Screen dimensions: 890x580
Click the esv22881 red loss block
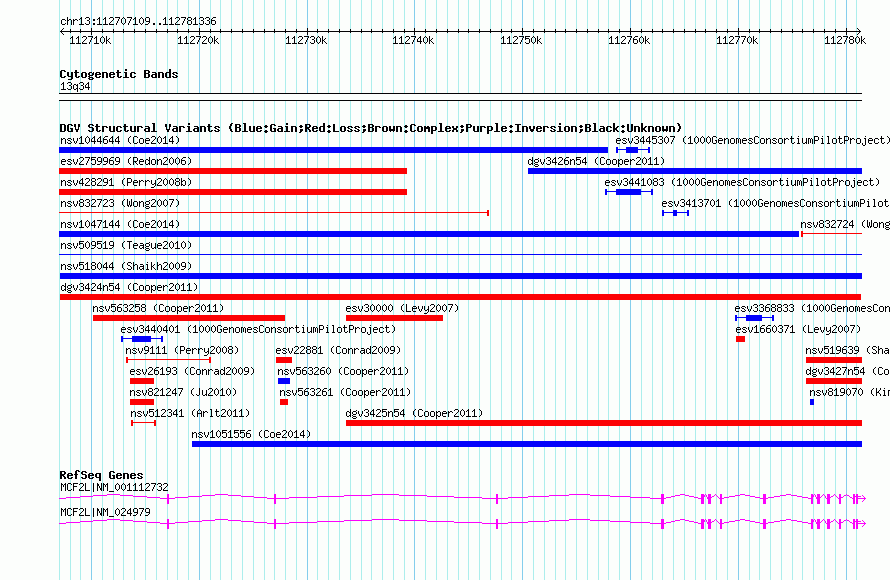[284, 360]
